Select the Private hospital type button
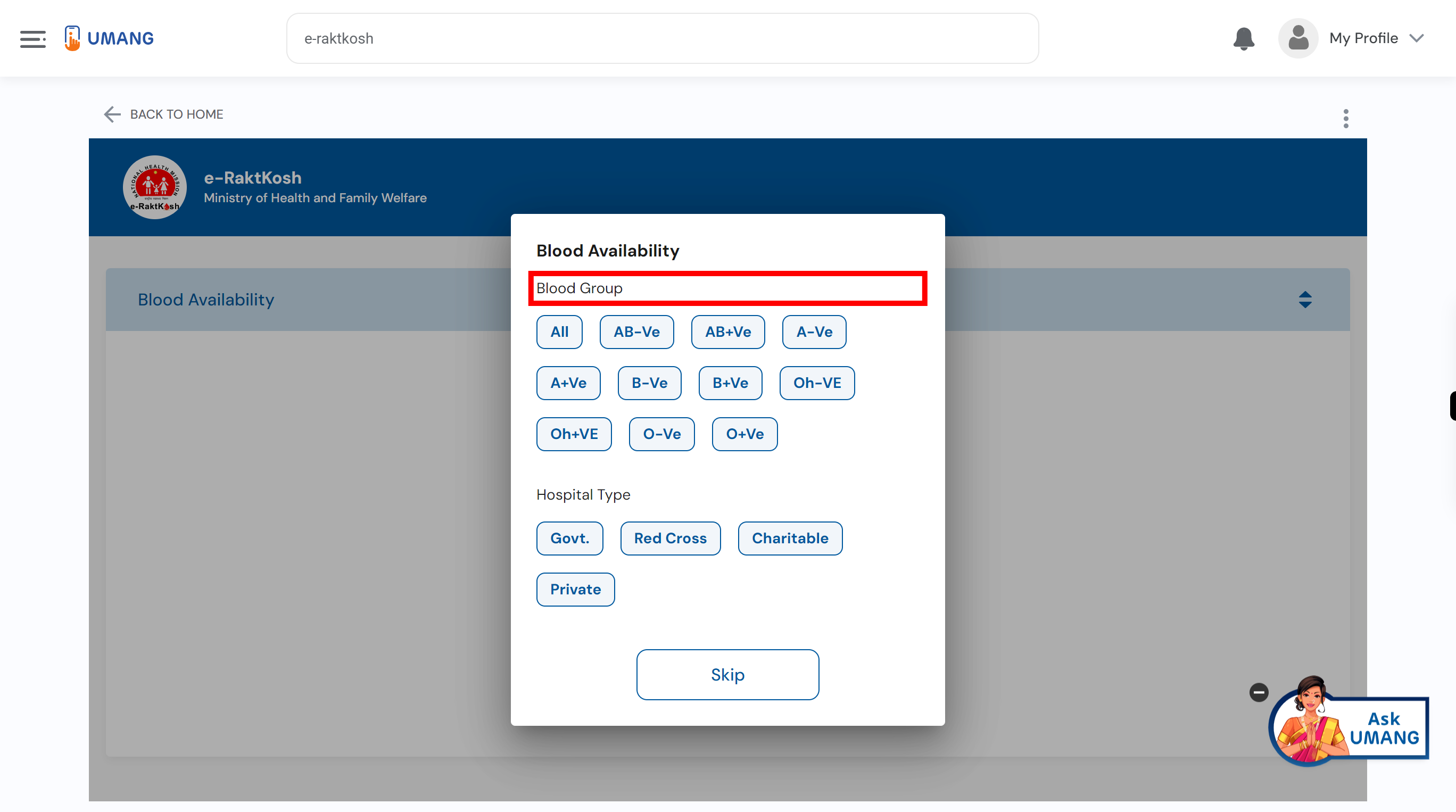The height and width of the screenshot is (812, 1456). pos(575,589)
